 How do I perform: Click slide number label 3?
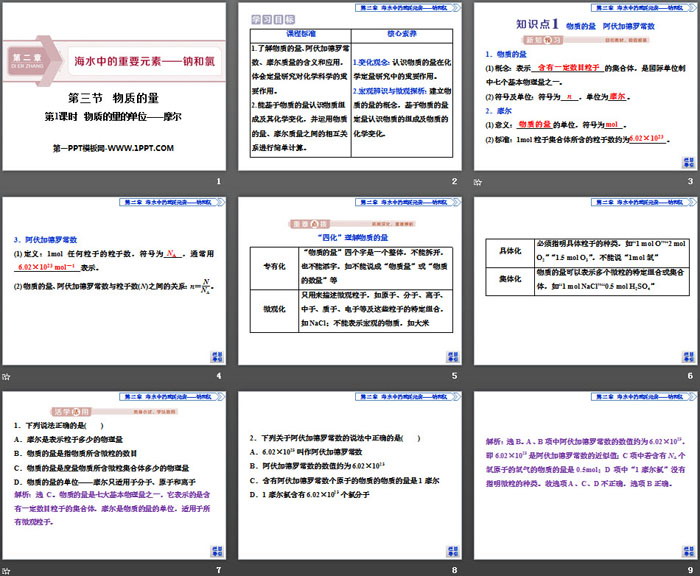click(x=690, y=181)
